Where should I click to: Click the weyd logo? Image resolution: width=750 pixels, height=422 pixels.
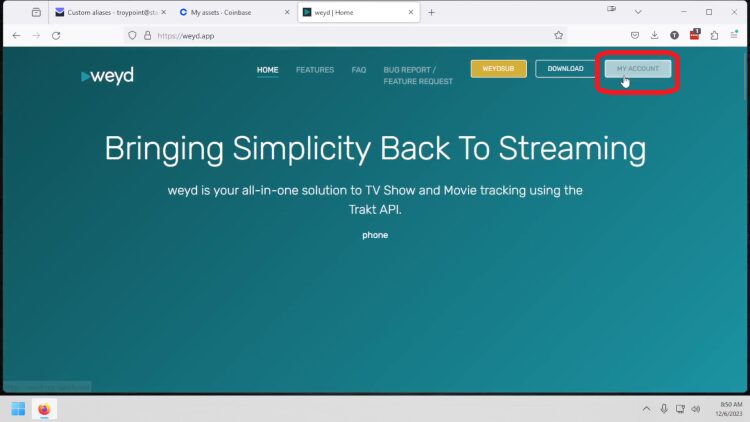(x=108, y=76)
